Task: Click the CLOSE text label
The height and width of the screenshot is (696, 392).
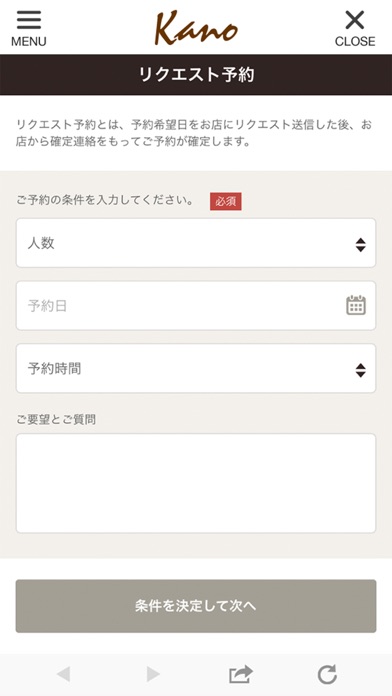Action: pyautogui.click(x=355, y=41)
